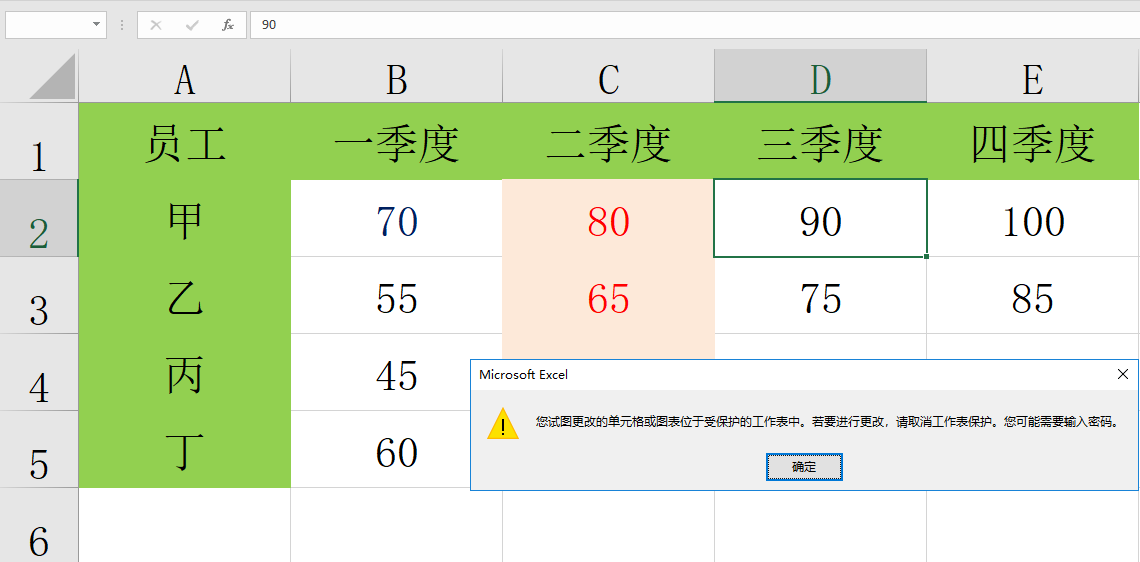Click the formula bar showing 90
Viewport: 1140px width, 562px height.
pyautogui.click(x=694, y=25)
